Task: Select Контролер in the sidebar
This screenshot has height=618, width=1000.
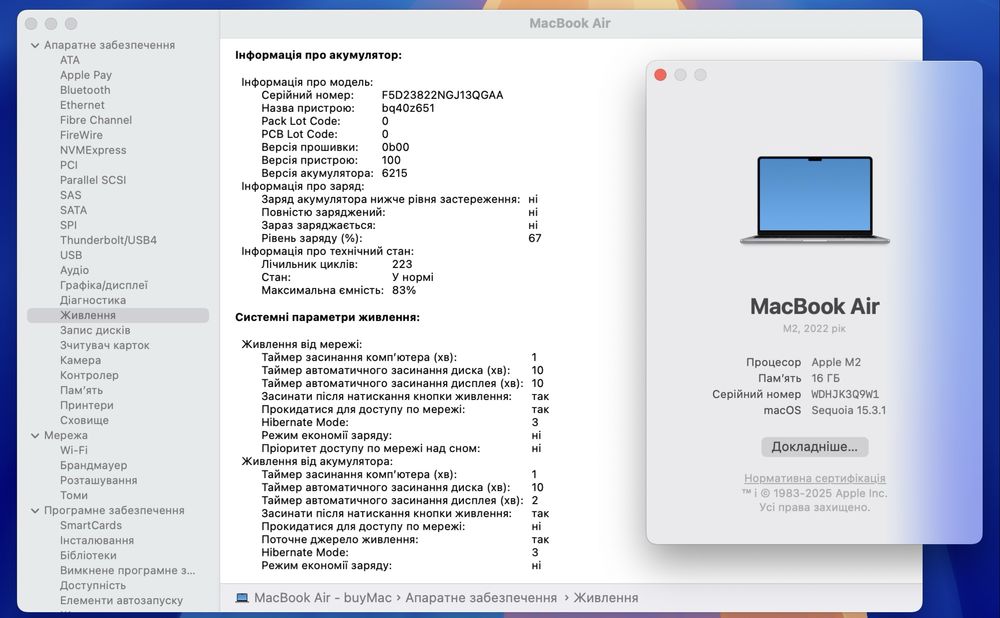Action: [x=89, y=375]
